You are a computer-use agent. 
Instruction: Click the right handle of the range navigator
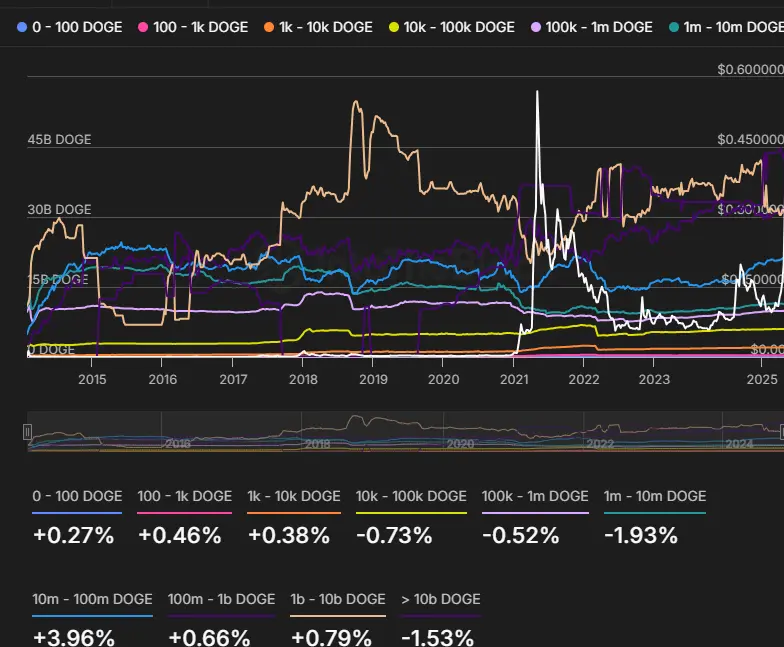(x=781, y=432)
